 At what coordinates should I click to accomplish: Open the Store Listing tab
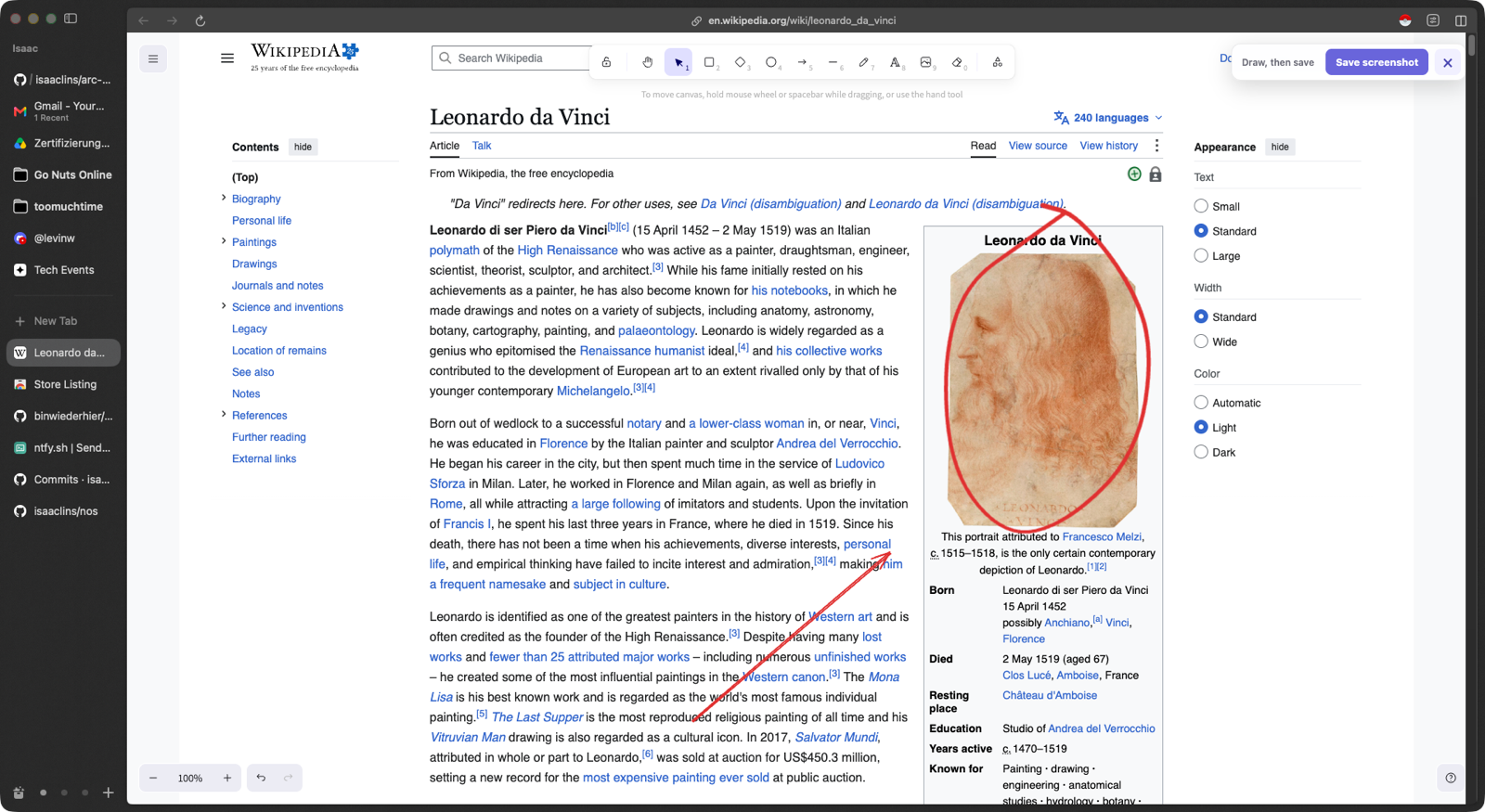point(62,384)
